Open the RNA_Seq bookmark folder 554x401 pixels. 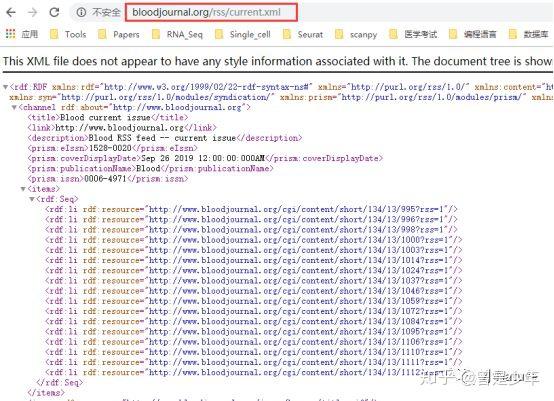[x=177, y=34]
